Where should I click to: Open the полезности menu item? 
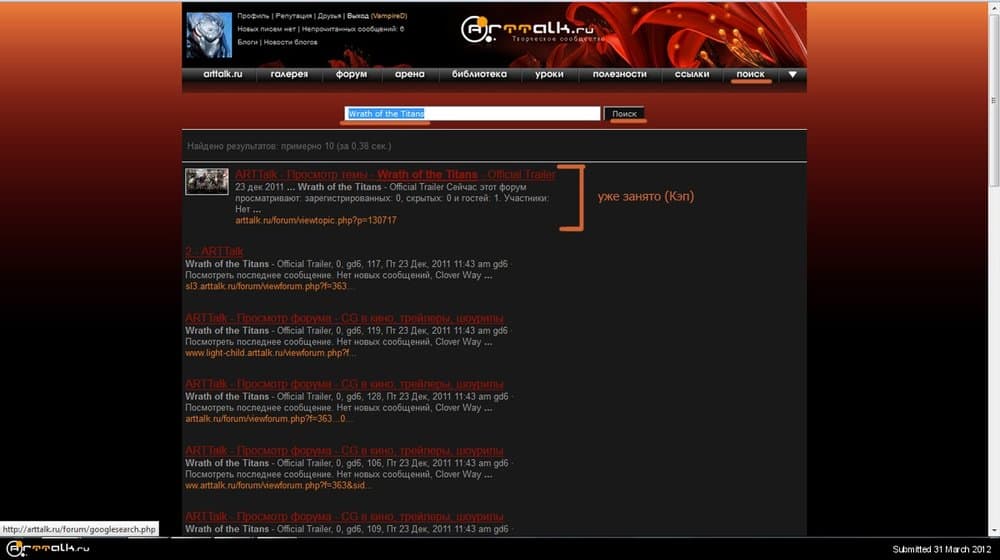(x=619, y=74)
